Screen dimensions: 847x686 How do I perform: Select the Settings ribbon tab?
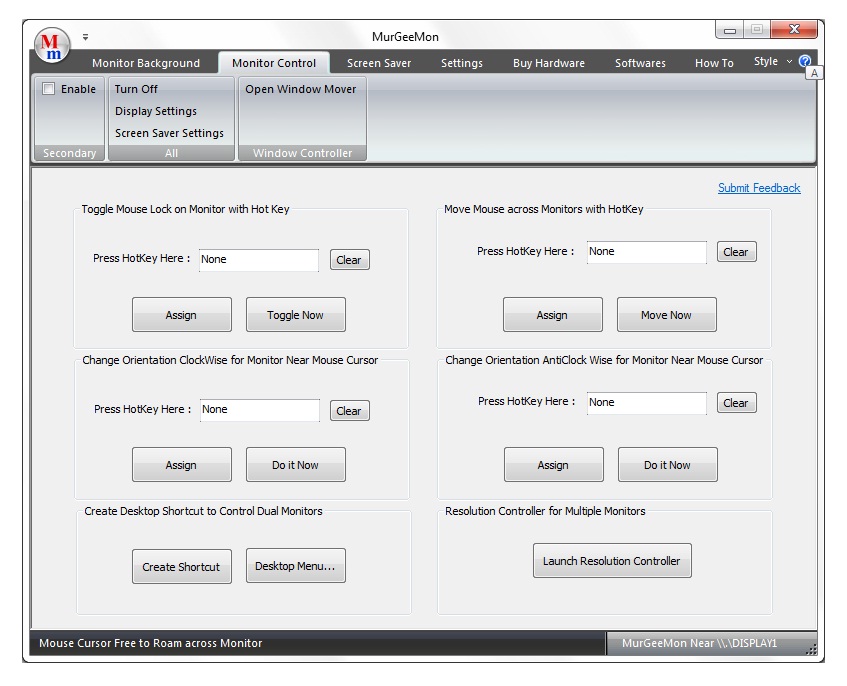point(462,63)
